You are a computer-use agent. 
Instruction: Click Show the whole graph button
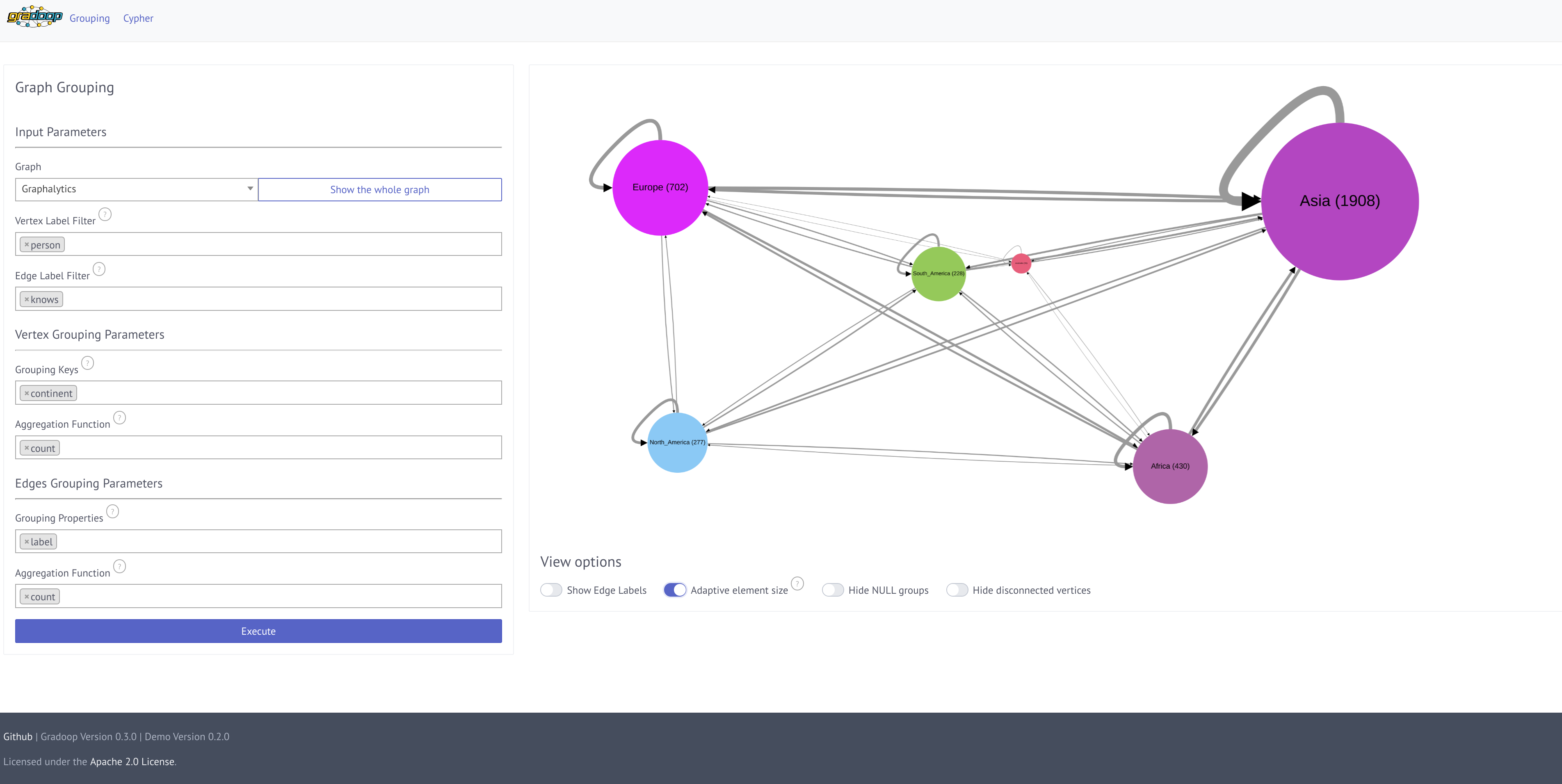pos(379,189)
